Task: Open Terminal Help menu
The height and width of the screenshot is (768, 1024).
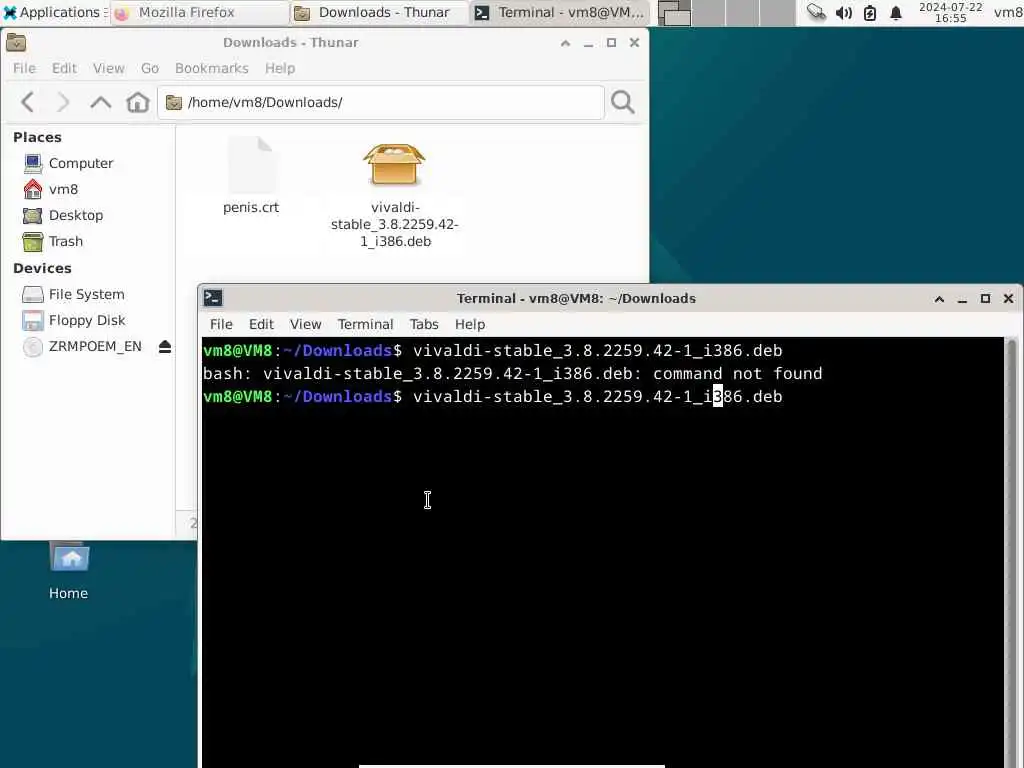Action: [x=470, y=325]
